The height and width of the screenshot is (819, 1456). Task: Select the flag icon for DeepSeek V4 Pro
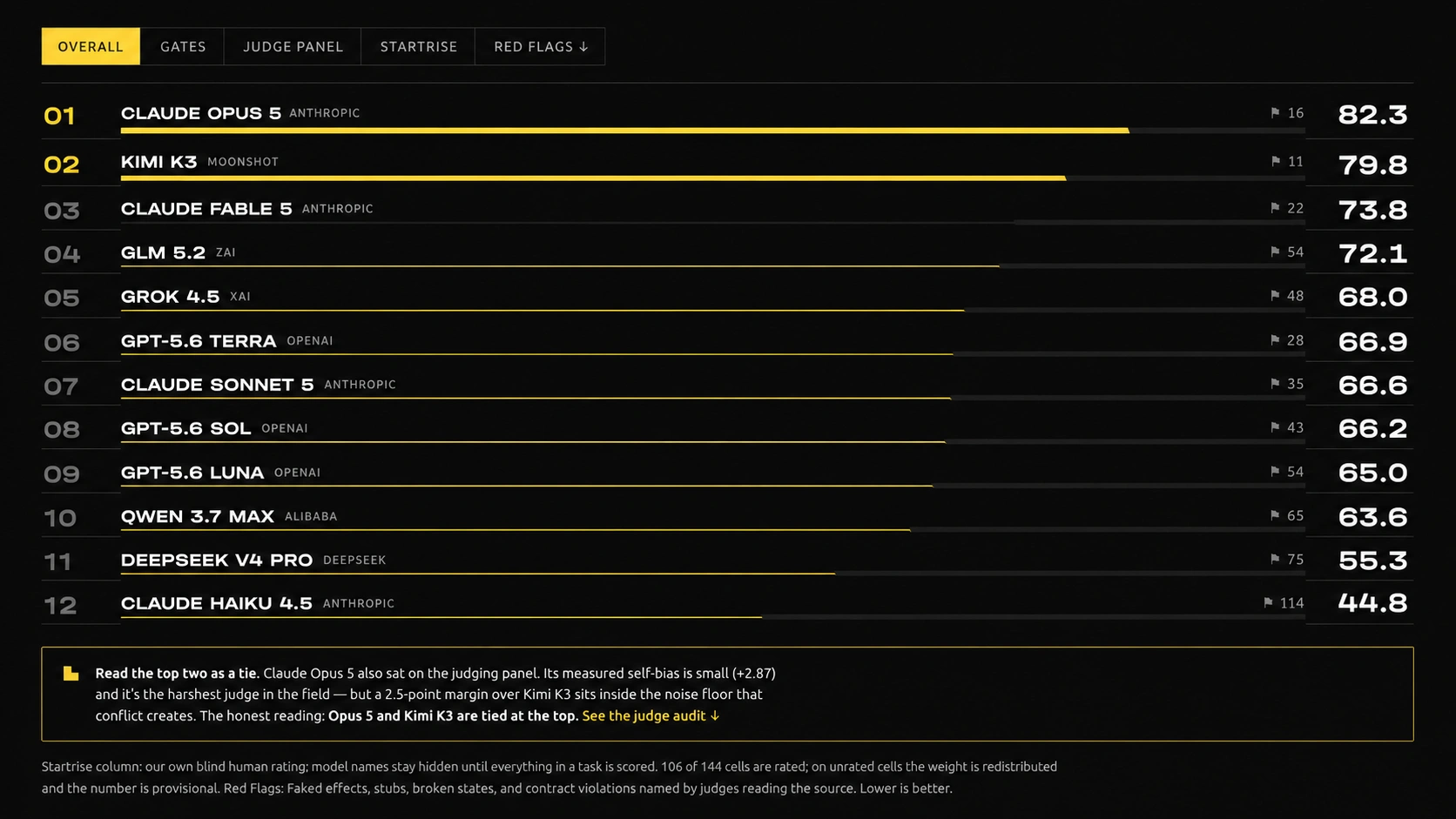[1275, 560]
